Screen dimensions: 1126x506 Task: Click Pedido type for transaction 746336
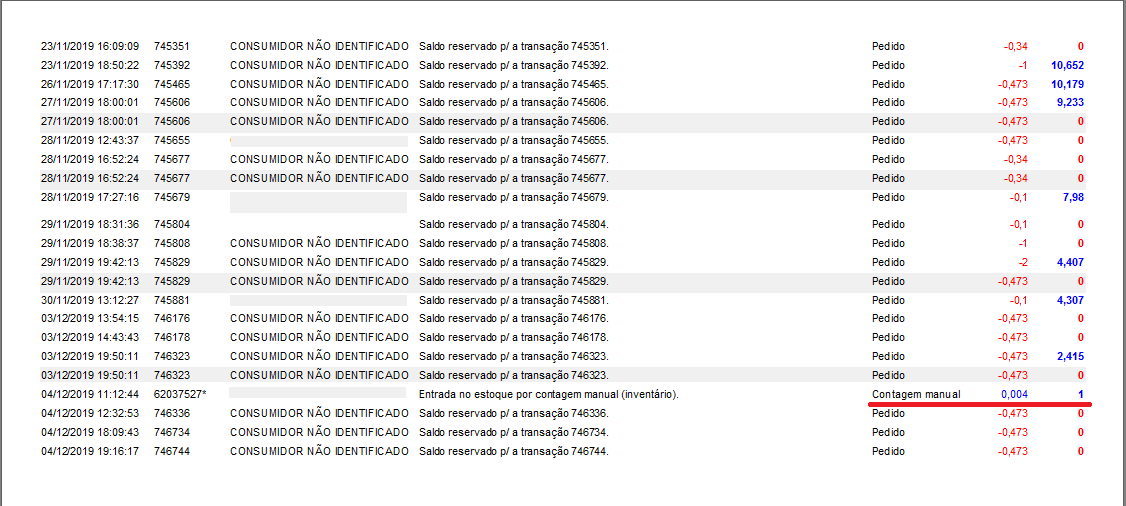[888, 413]
